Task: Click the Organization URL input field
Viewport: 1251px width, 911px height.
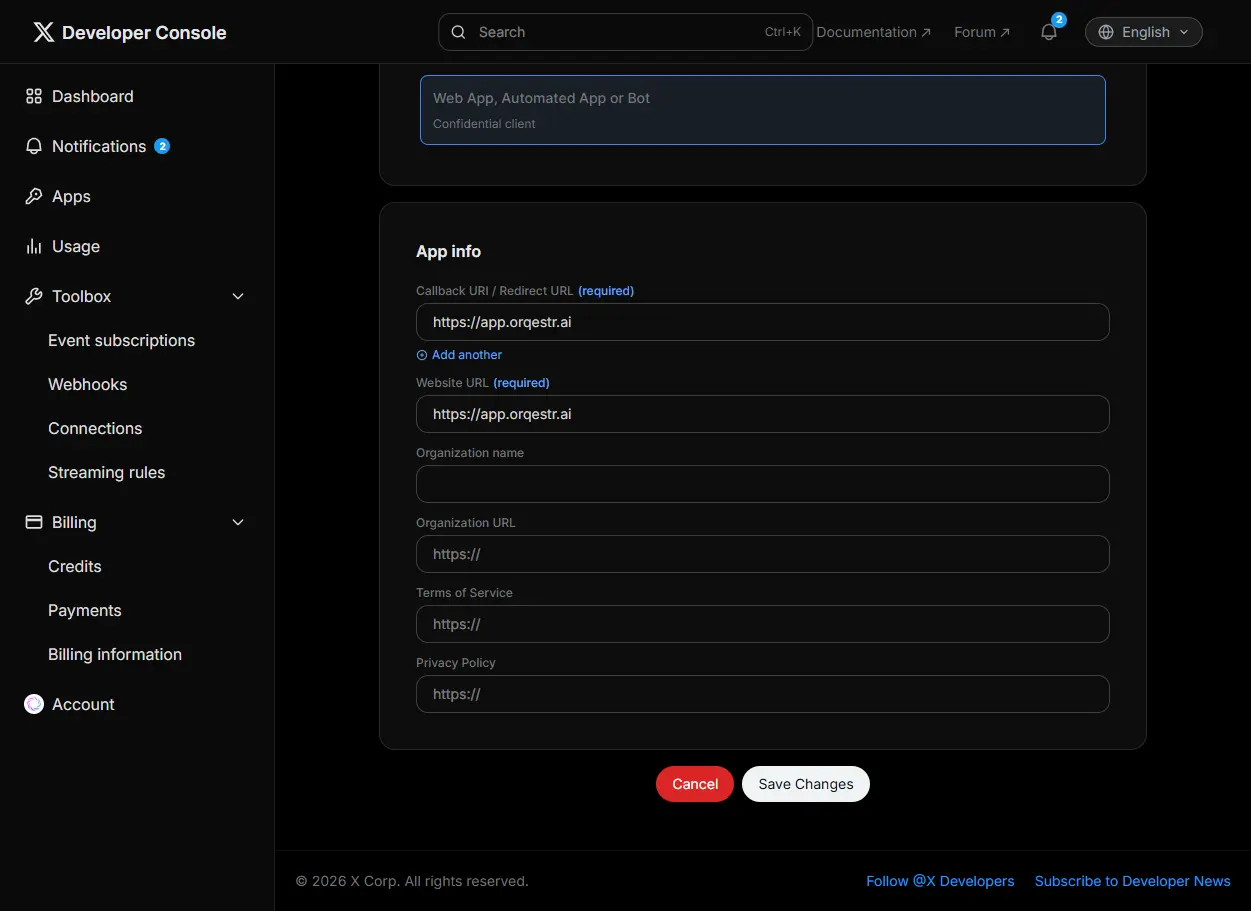Action: click(763, 554)
